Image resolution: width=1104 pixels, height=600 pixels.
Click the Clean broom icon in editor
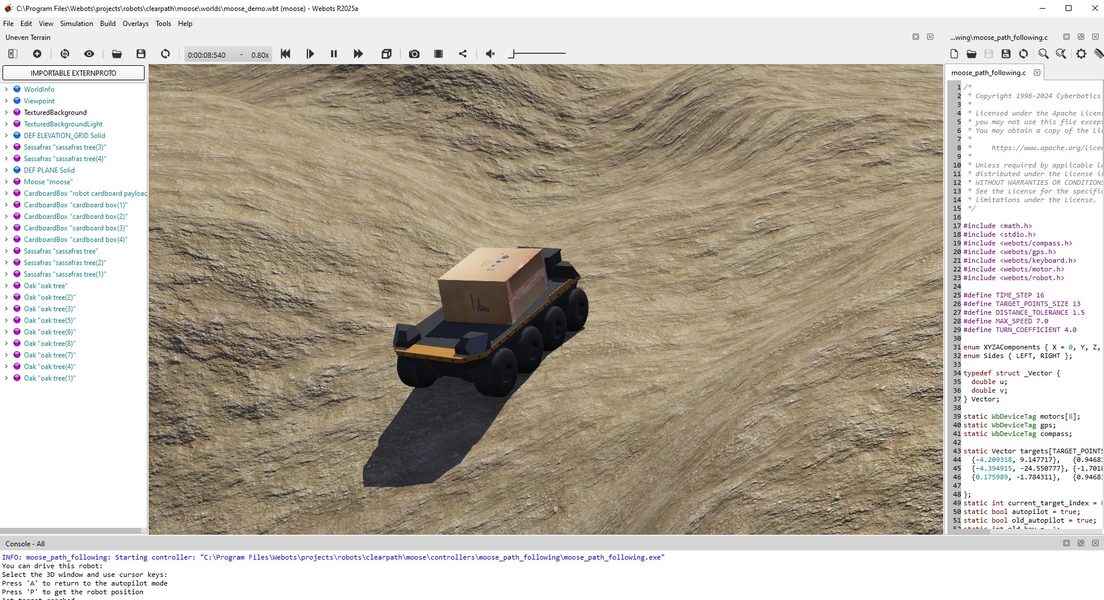point(1098,54)
